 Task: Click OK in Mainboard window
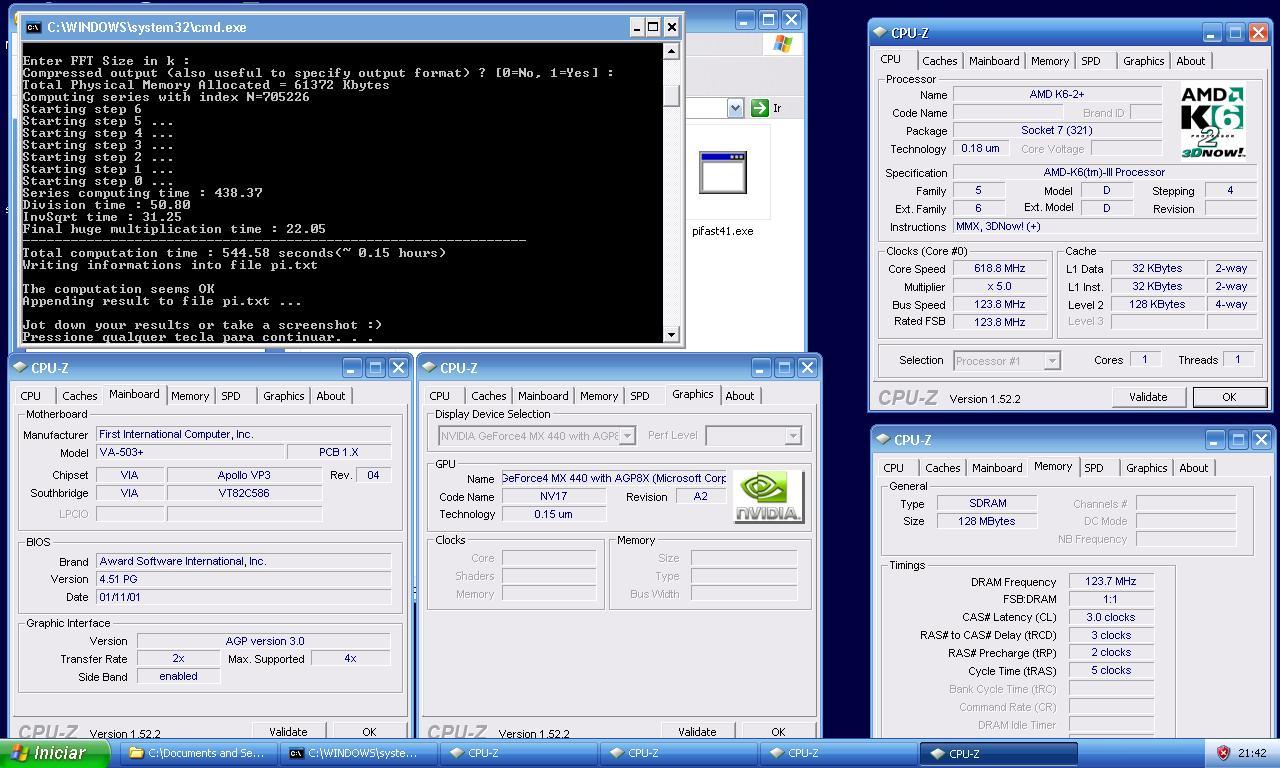(x=369, y=731)
